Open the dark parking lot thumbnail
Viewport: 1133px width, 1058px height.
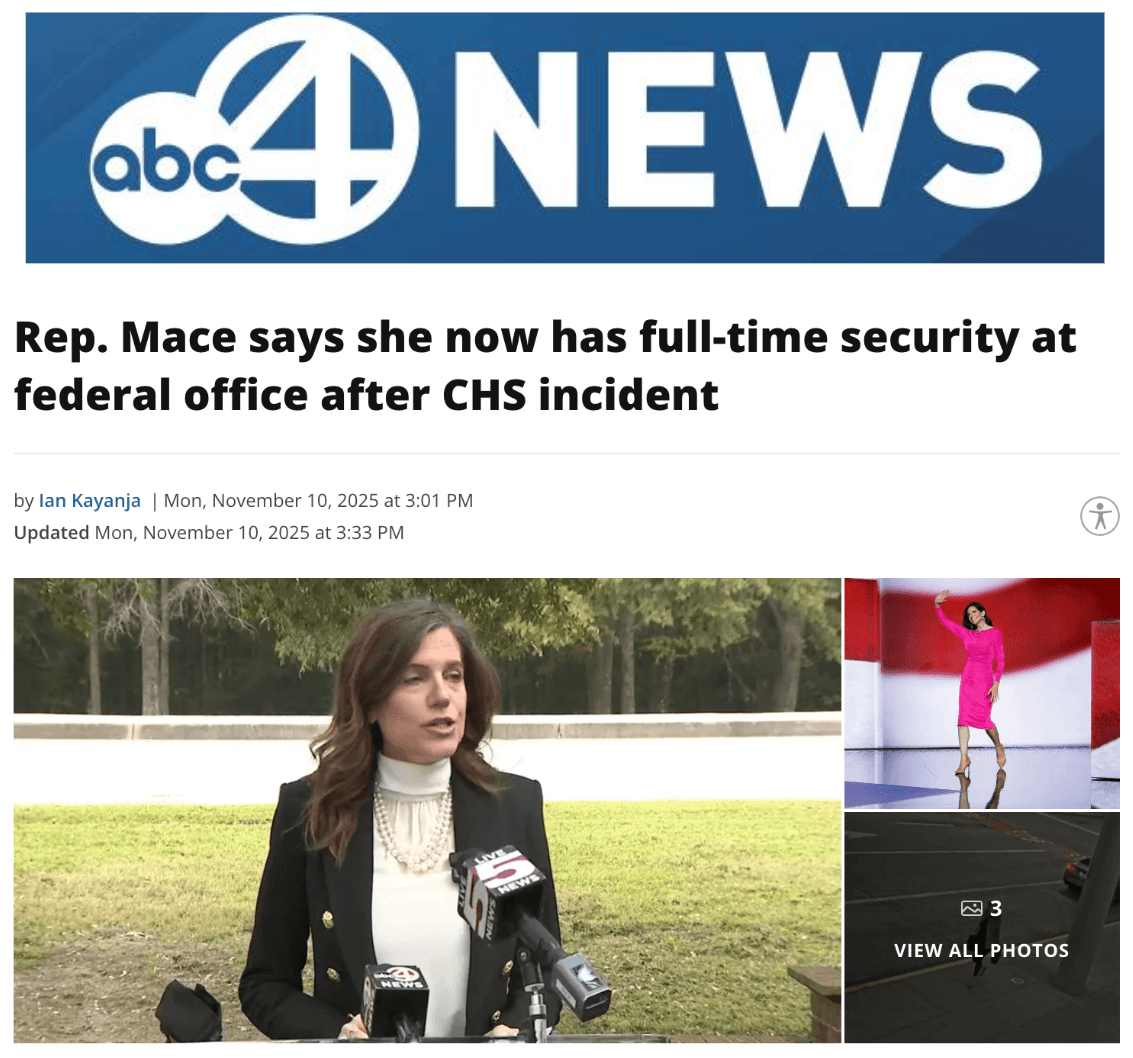(x=982, y=927)
